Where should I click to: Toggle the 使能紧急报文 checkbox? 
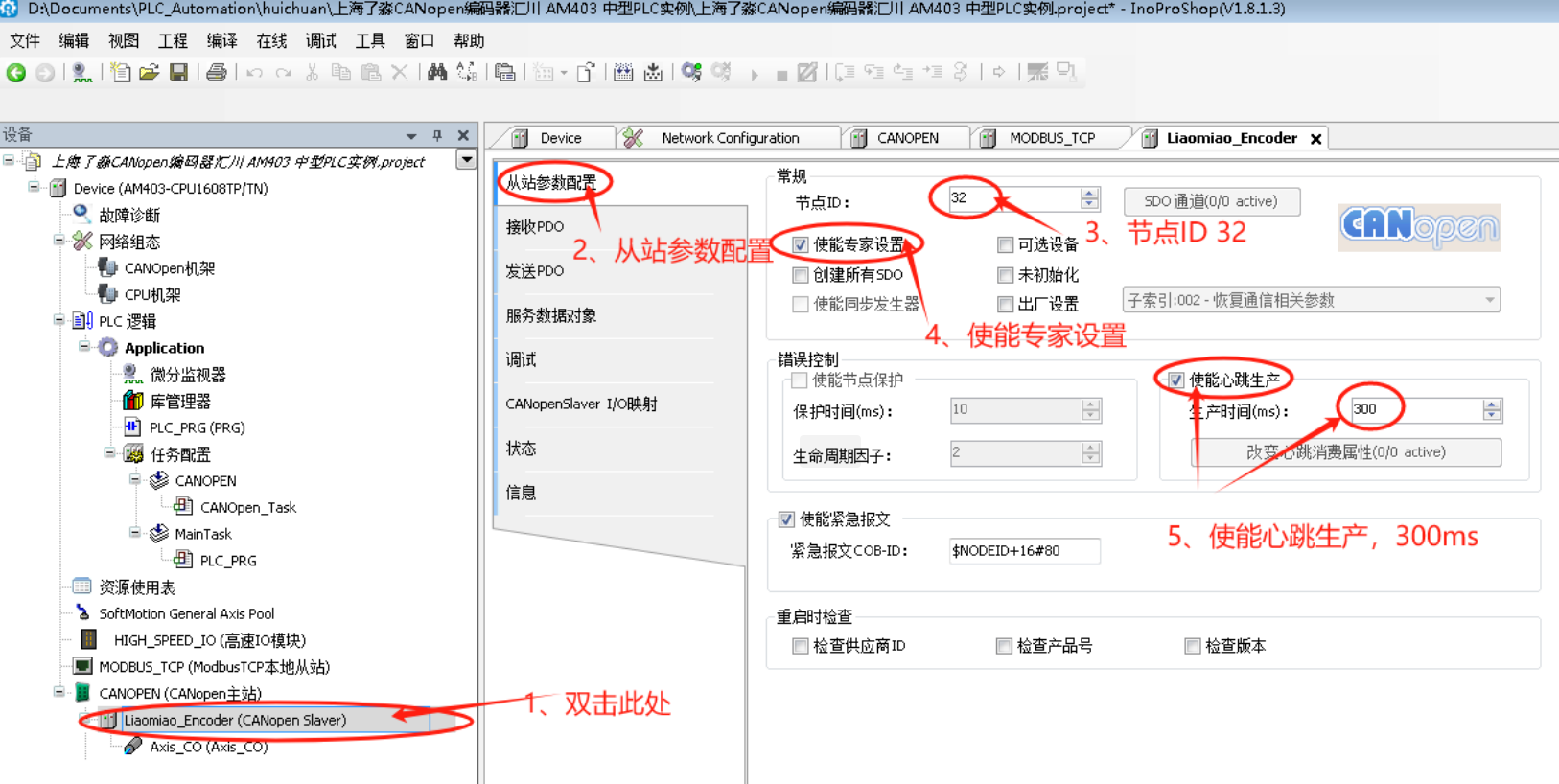click(786, 519)
